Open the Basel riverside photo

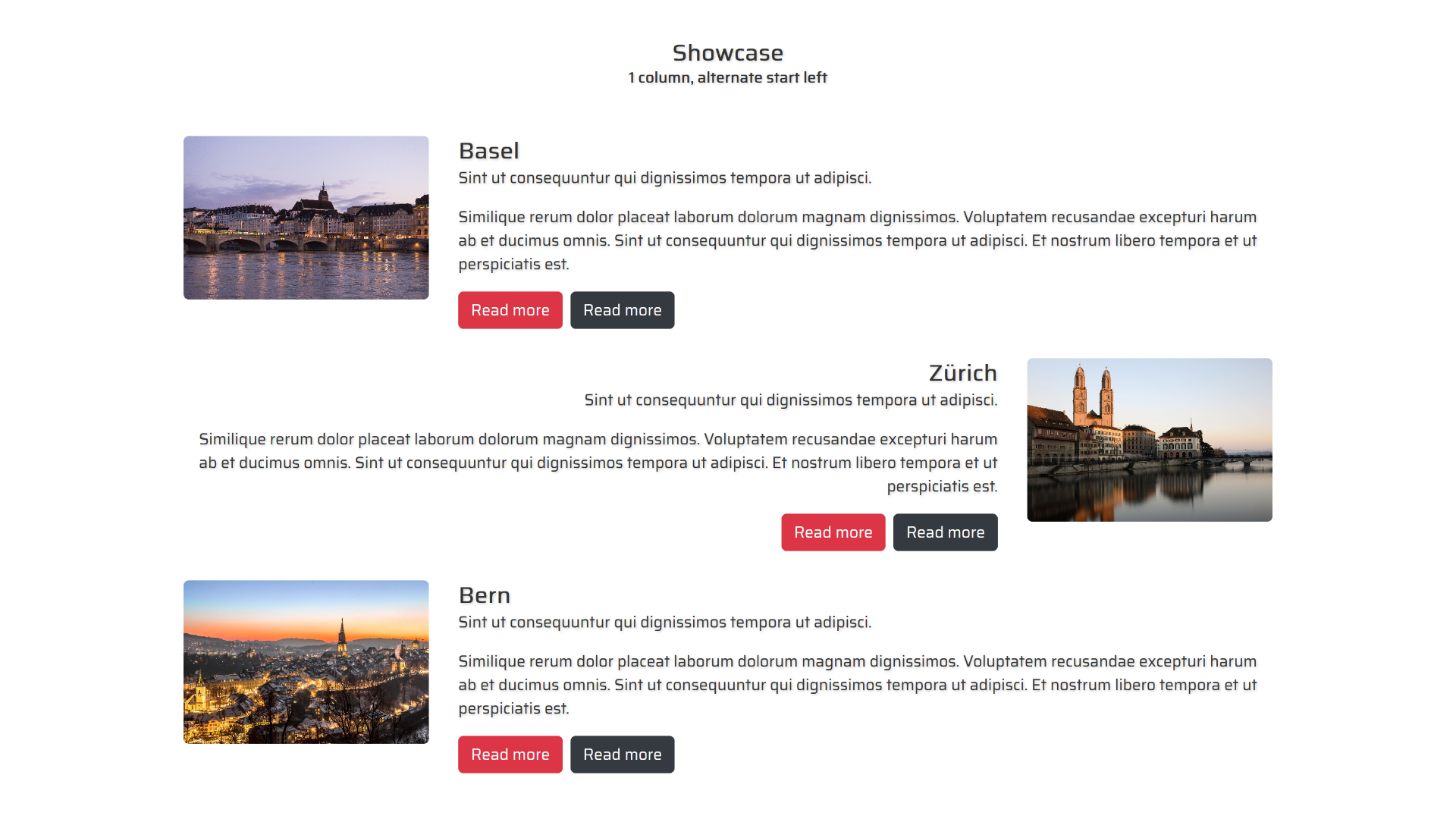(306, 218)
